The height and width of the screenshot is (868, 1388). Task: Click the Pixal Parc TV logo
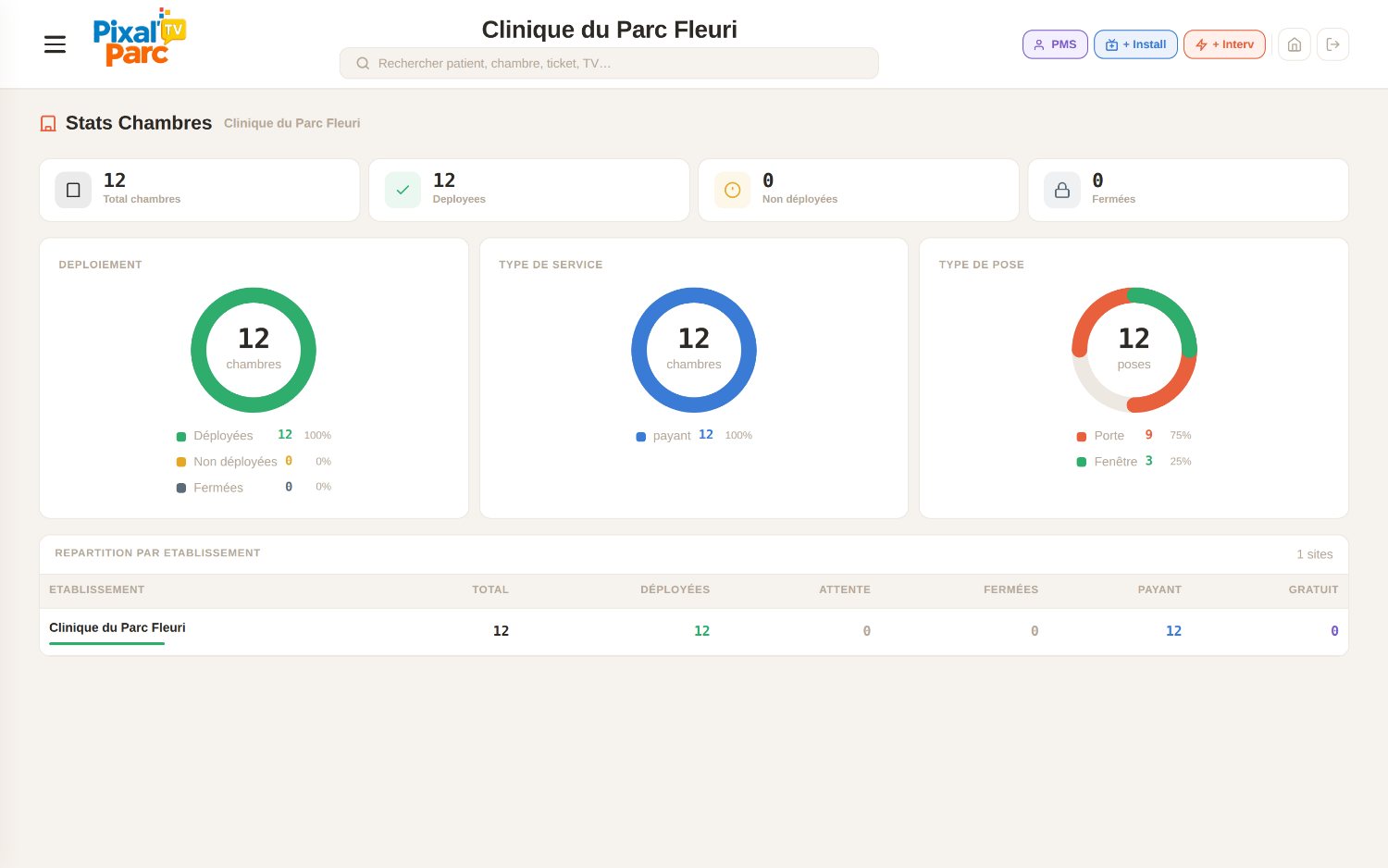139,38
